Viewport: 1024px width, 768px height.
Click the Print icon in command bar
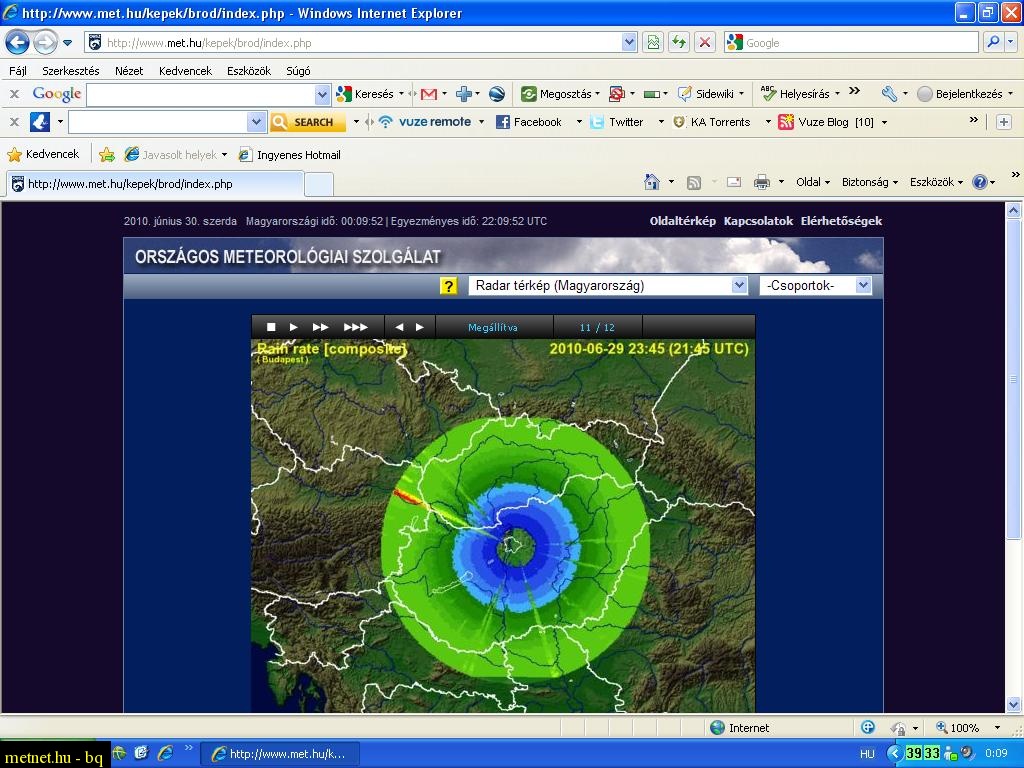(762, 182)
